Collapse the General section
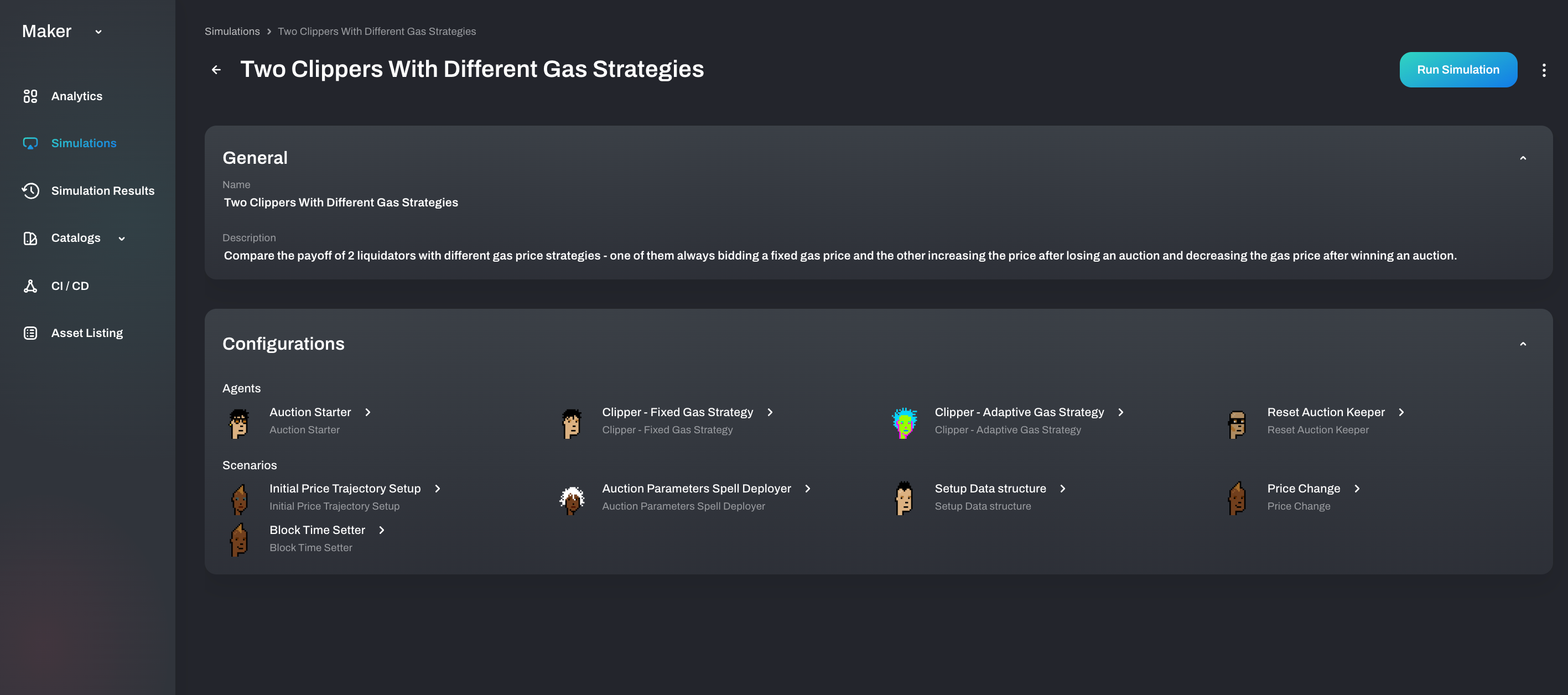Image resolution: width=1568 pixels, height=695 pixels. coord(1523,158)
